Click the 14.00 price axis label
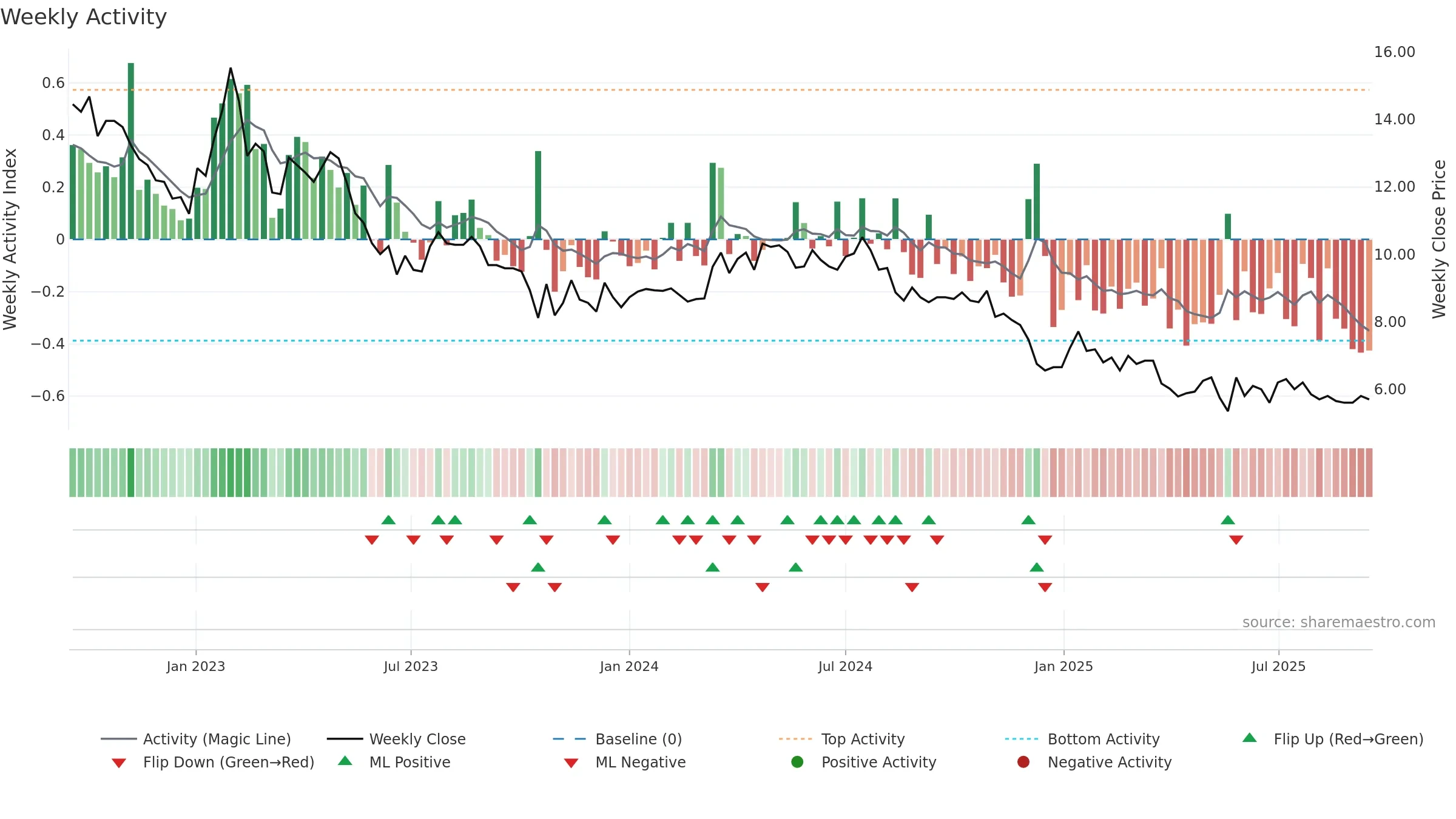This screenshot has width=1456, height=819. click(1395, 120)
